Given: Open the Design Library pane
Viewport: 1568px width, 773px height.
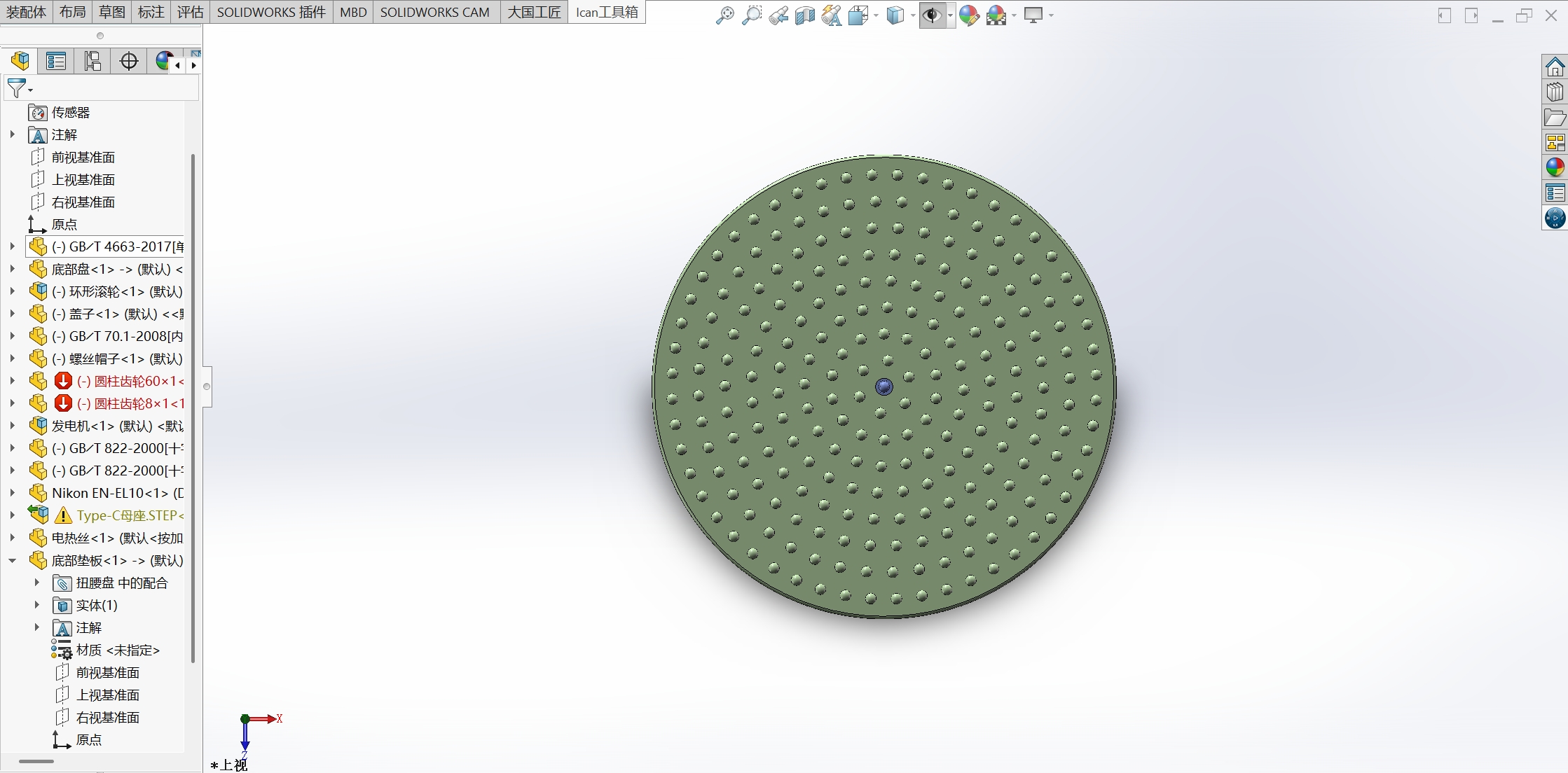Looking at the screenshot, I should click(x=1555, y=92).
